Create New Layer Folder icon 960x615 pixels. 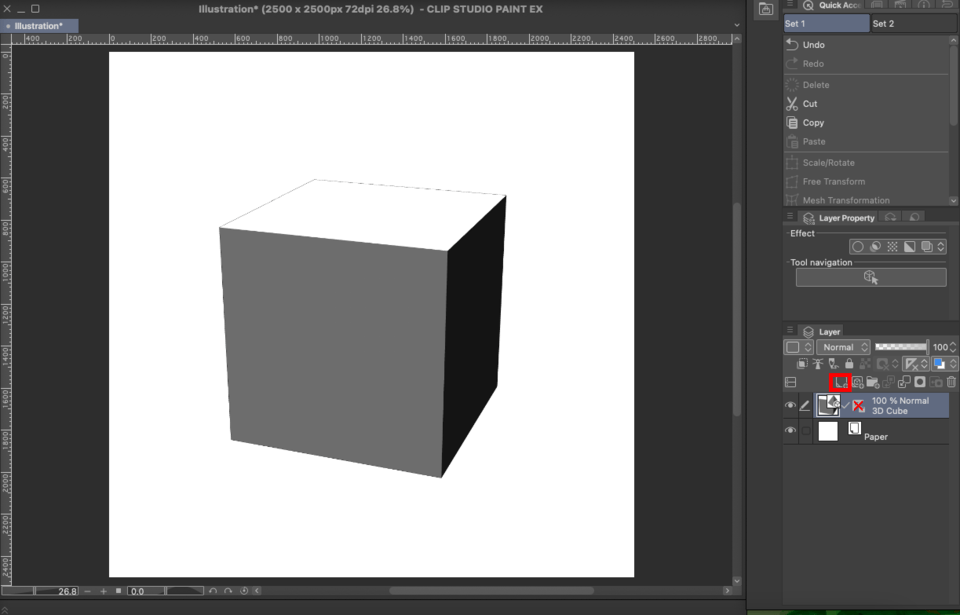coord(873,382)
